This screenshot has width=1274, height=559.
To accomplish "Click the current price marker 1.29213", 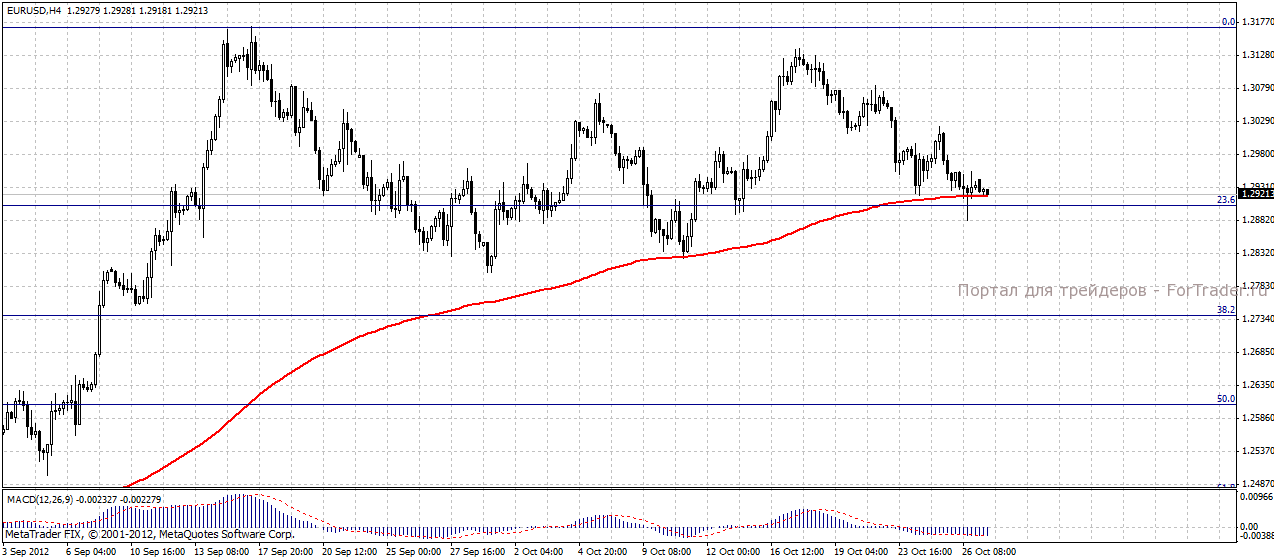I will (1256, 192).
